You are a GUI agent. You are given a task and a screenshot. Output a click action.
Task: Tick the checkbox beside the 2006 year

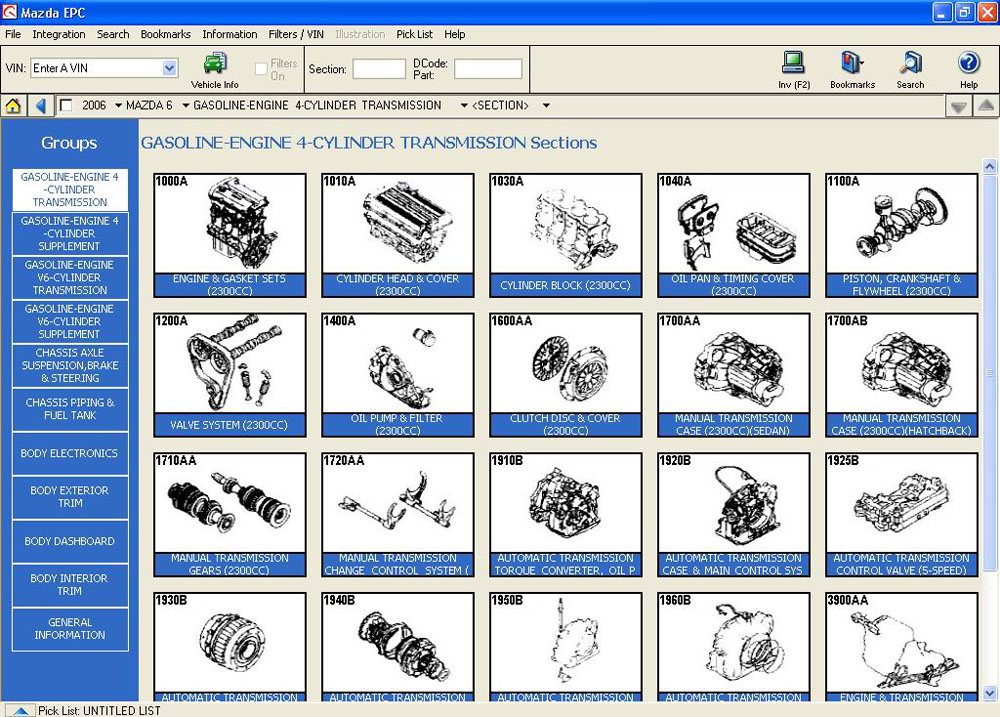[67, 106]
